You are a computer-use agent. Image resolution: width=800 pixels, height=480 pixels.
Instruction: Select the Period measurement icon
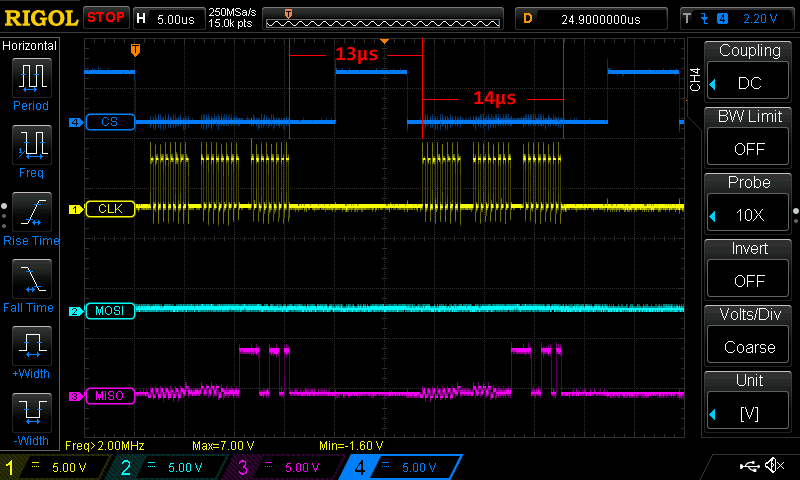click(x=32, y=78)
